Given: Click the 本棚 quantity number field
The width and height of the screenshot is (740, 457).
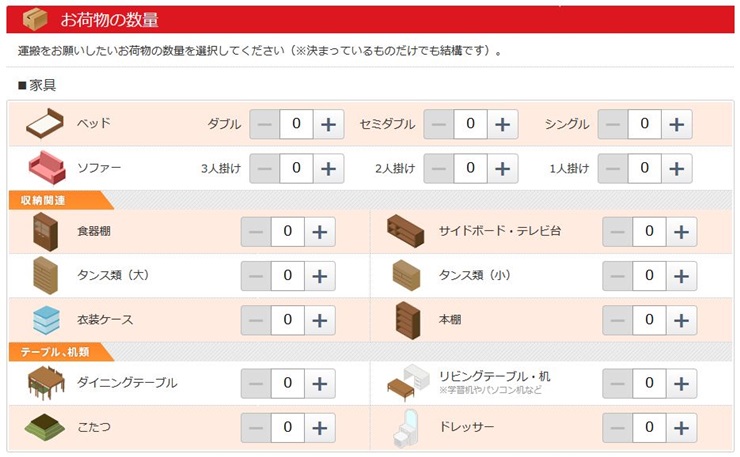Looking at the screenshot, I should (x=649, y=321).
